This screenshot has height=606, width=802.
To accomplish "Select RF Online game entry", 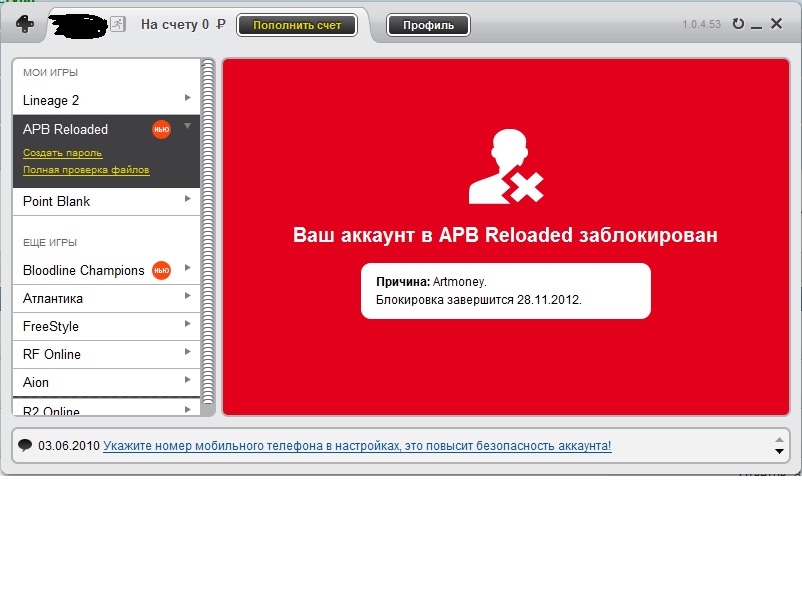I will [106, 354].
